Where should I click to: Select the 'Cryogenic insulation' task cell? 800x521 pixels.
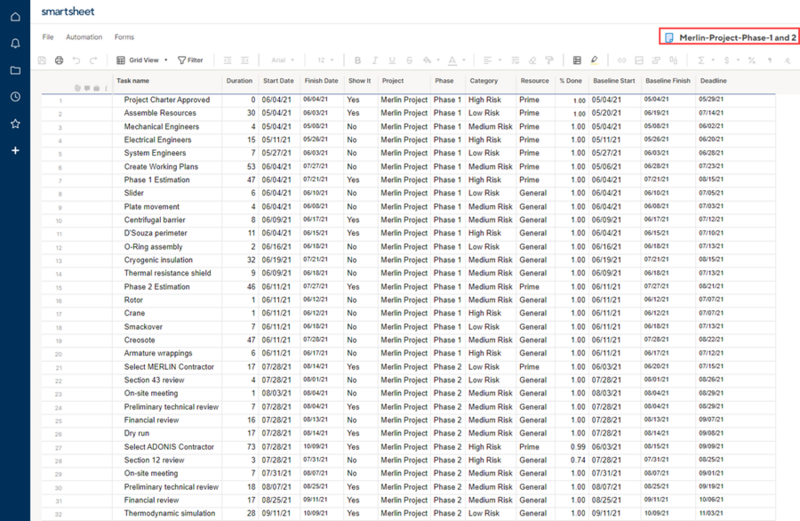click(167, 260)
